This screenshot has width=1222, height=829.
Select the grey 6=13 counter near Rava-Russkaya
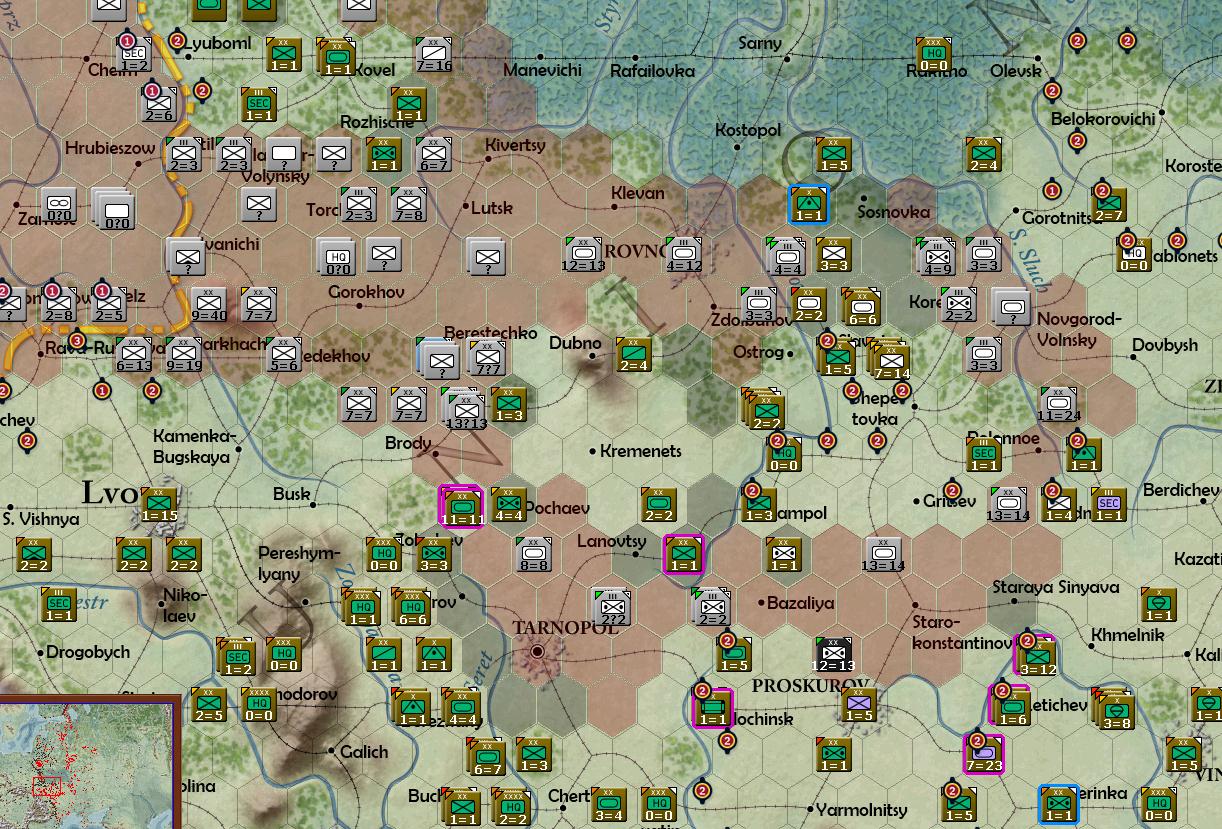(x=134, y=354)
